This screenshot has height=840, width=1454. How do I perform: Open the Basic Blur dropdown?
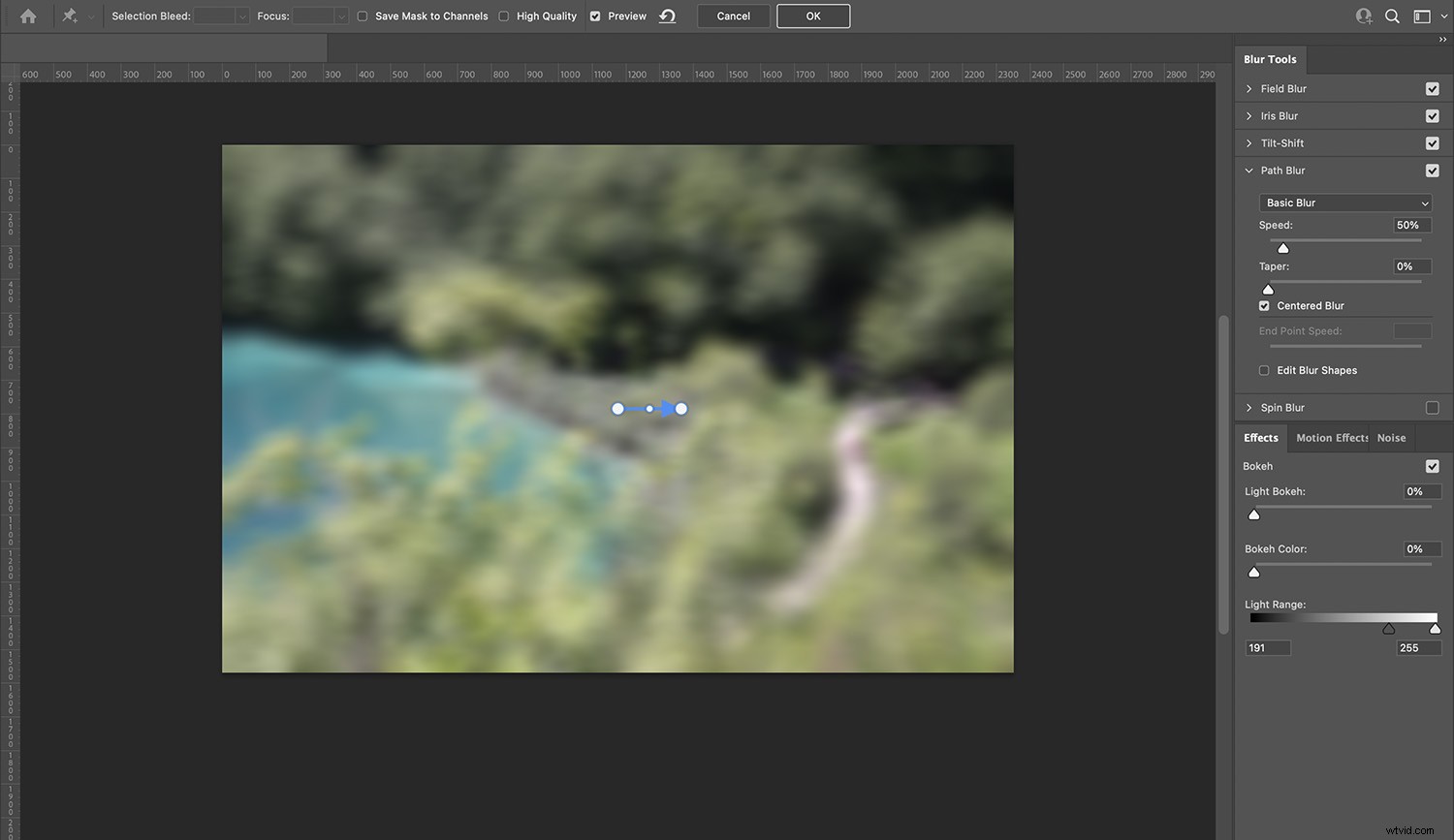(x=1344, y=202)
